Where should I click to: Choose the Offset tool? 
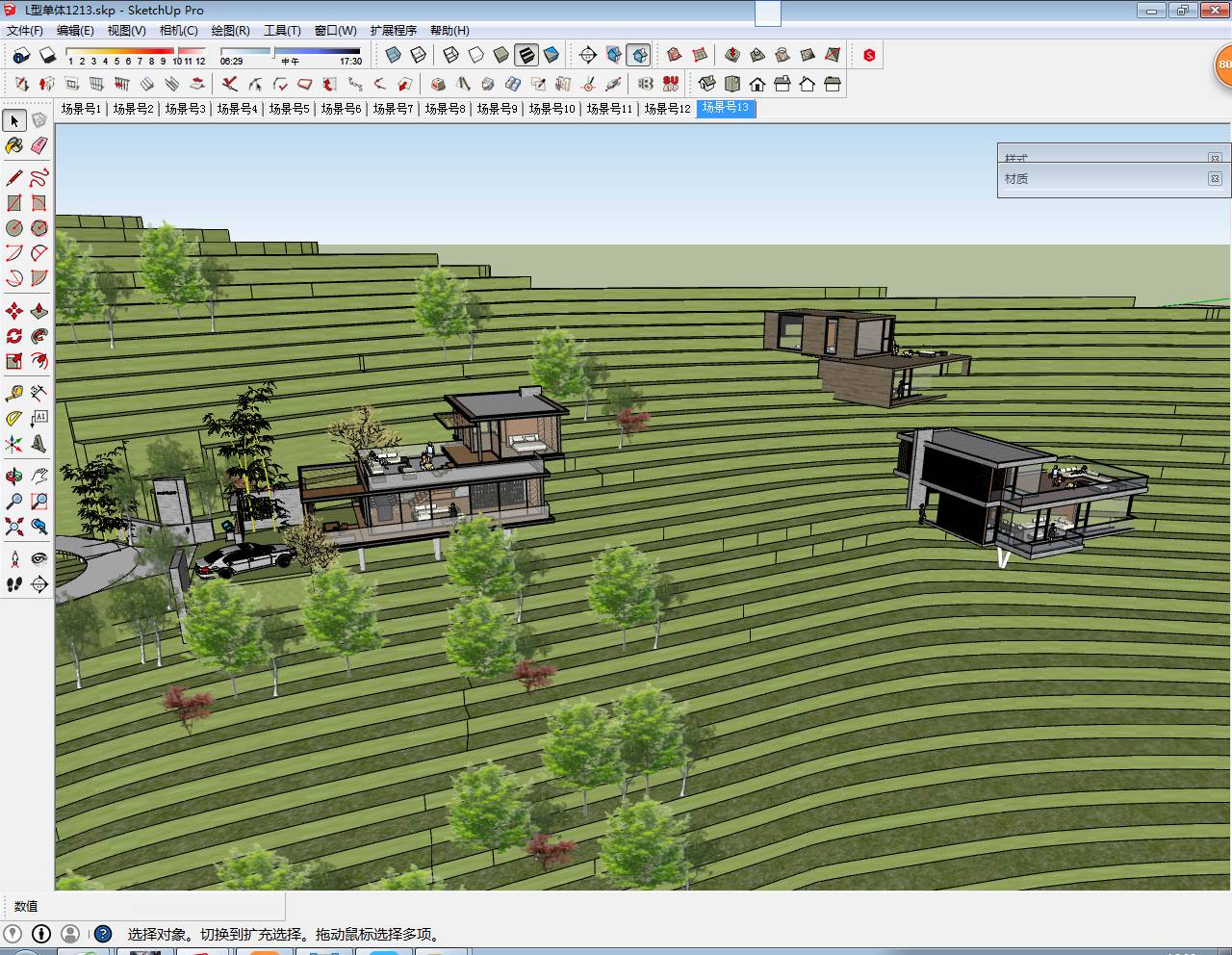point(39,361)
